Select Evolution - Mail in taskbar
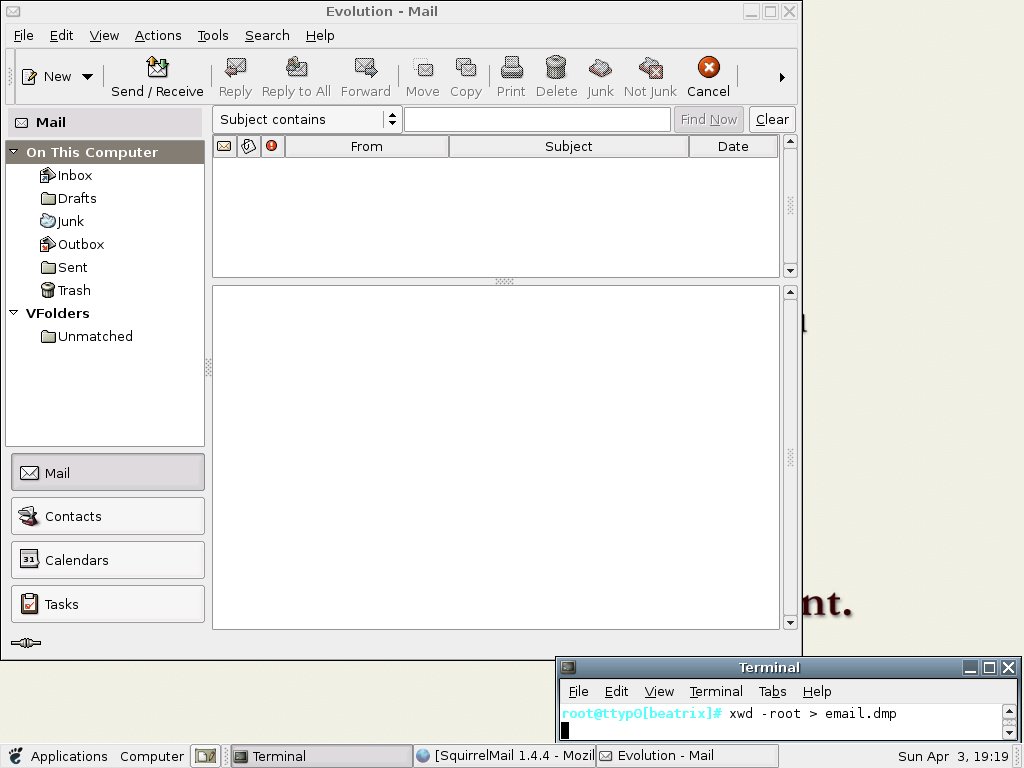Viewport: 1024px width, 768px height. pos(688,756)
